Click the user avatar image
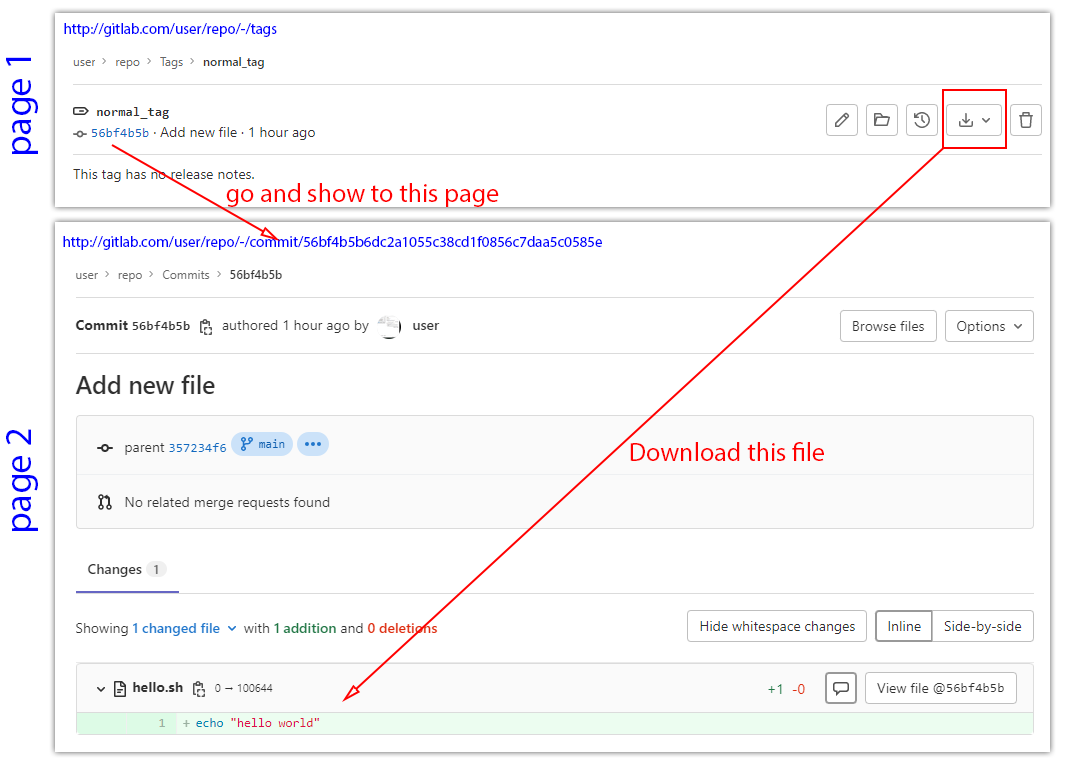 click(390, 326)
